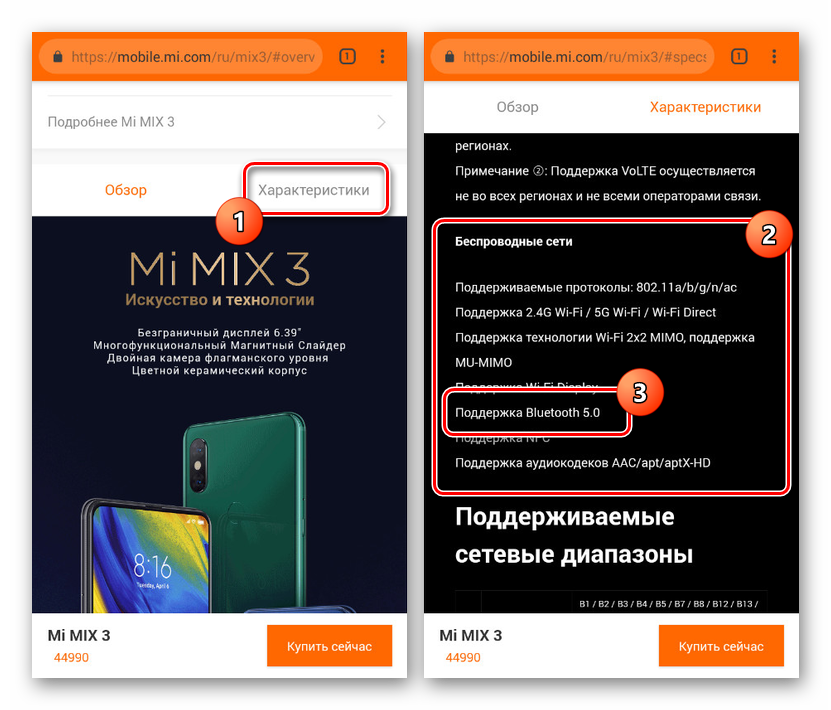Select Обзор tab on left screen
The width and height of the screenshot is (831, 710).
(126, 190)
